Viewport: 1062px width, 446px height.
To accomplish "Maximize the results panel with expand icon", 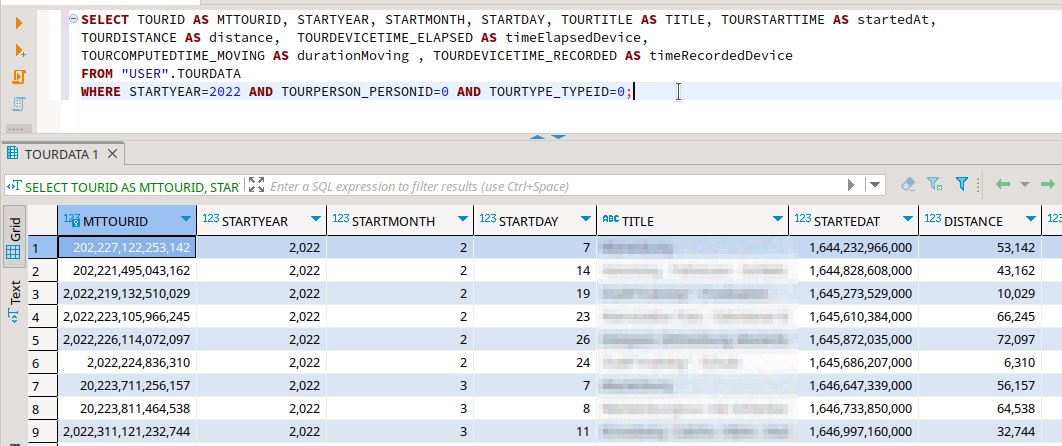I will (257, 185).
